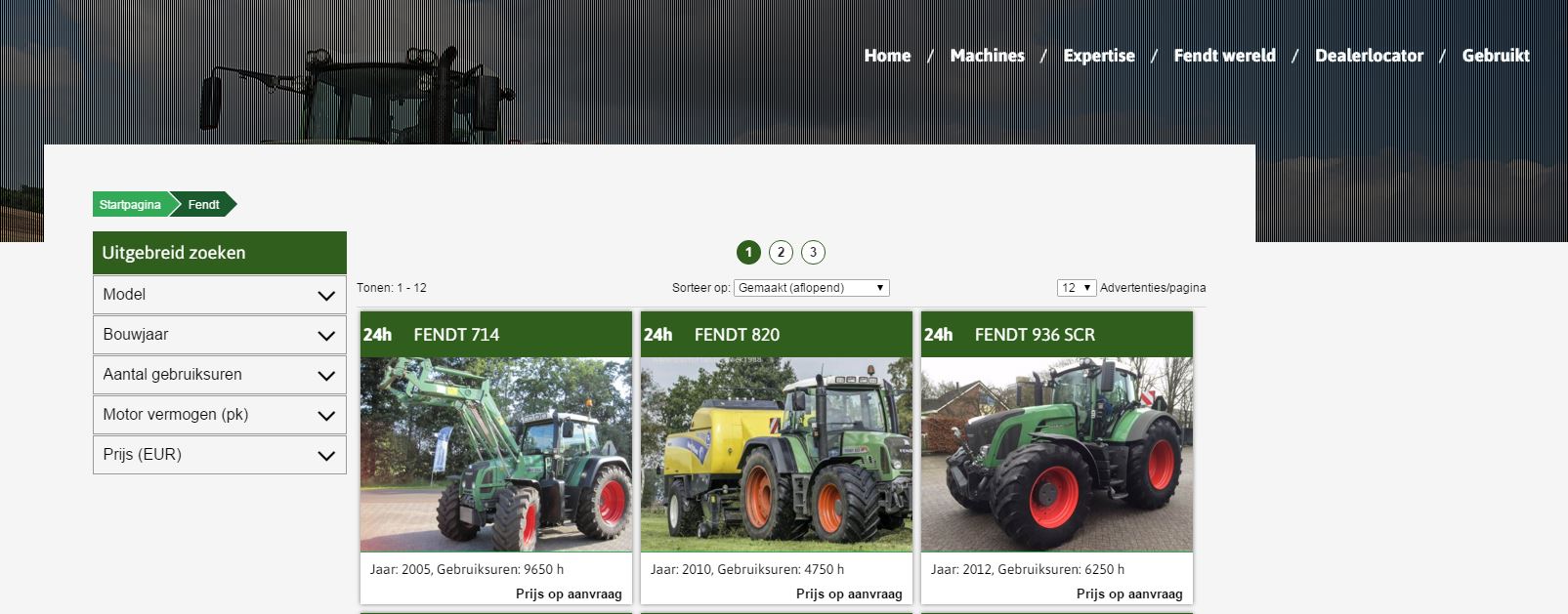1568x614 pixels.
Task: Click the 24h badge on FENDT 714
Action: click(x=377, y=335)
